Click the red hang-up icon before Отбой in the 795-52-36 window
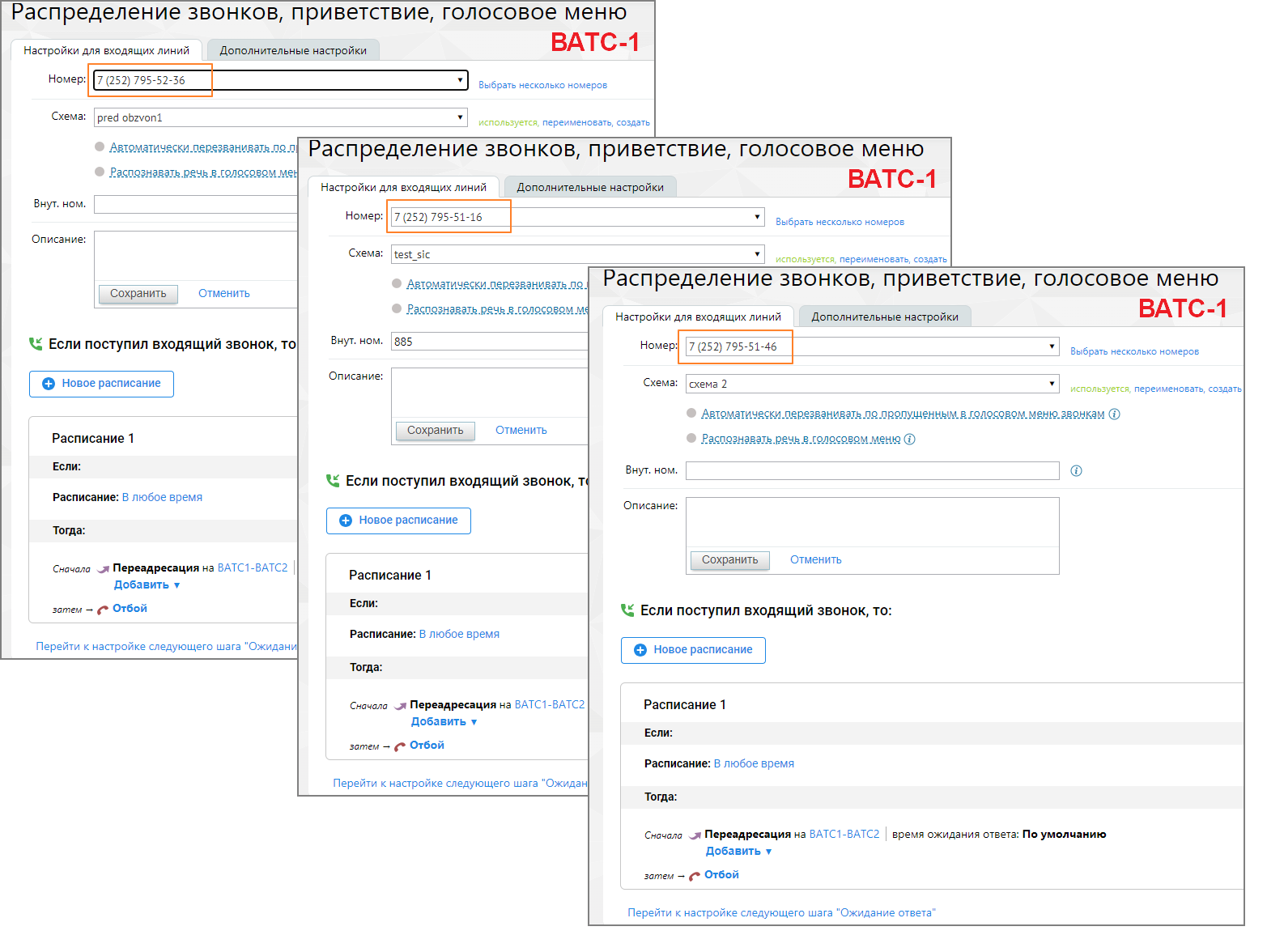Image resolution: width=1267 pixels, height=952 pixels. (x=103, y=609)
